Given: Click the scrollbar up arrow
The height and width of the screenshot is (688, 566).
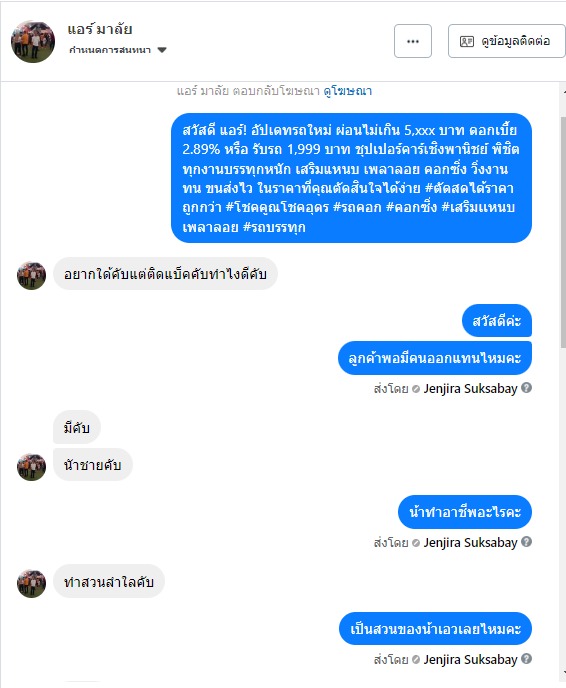Looking at the screenshot, I should point(562,92).
